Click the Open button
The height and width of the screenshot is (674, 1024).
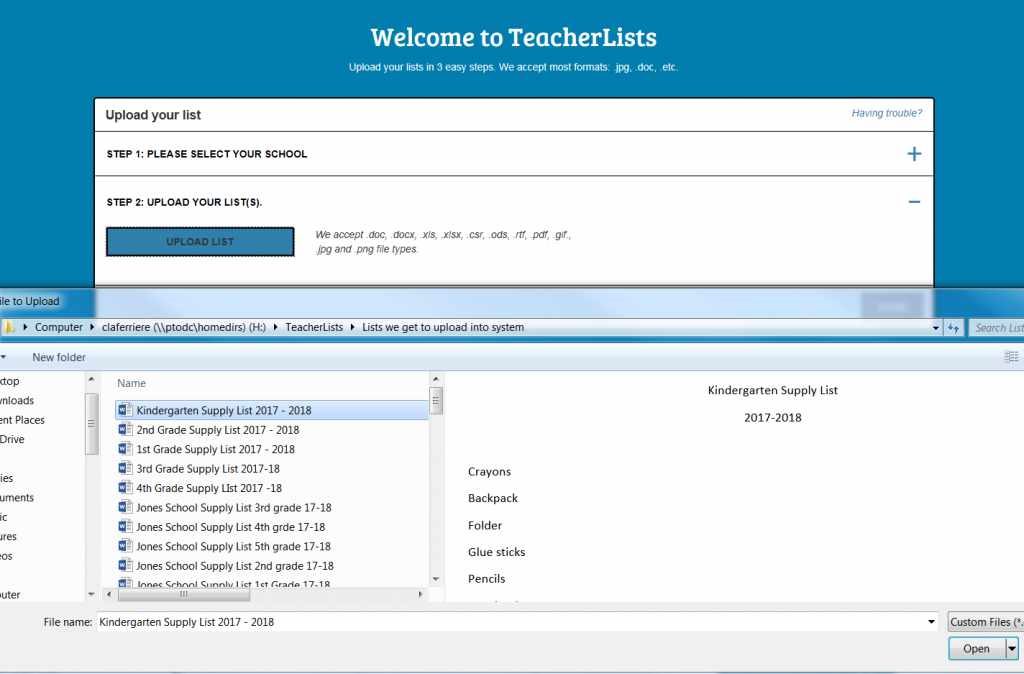coord(976,649)
